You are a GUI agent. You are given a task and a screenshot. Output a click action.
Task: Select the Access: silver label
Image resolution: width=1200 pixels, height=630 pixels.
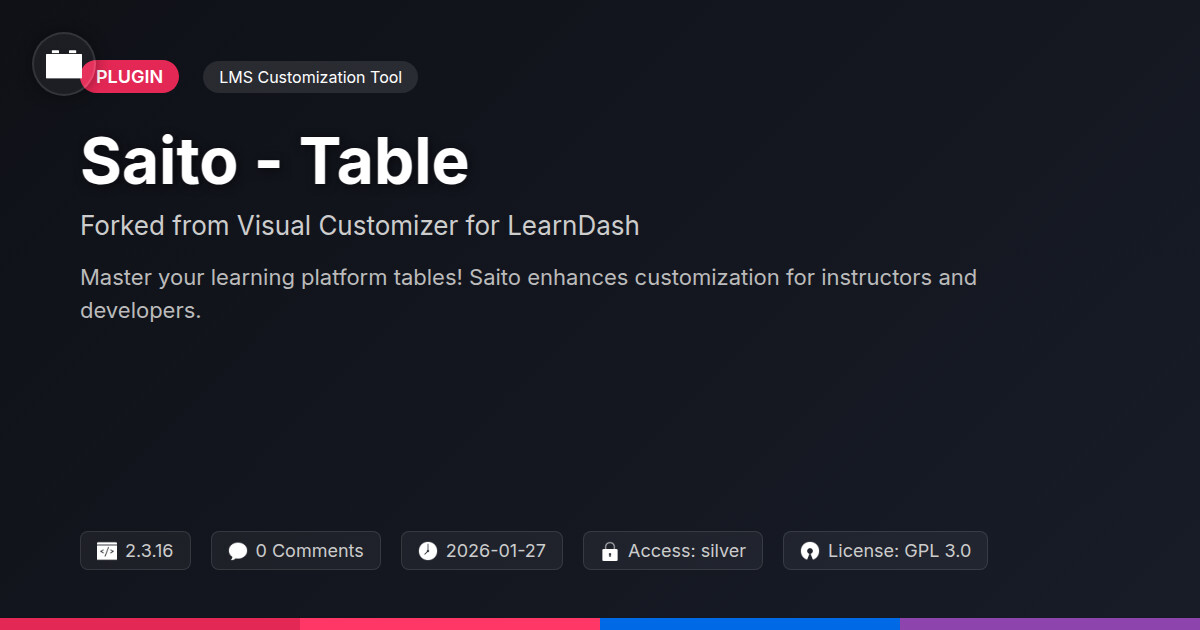click(686, 551)
